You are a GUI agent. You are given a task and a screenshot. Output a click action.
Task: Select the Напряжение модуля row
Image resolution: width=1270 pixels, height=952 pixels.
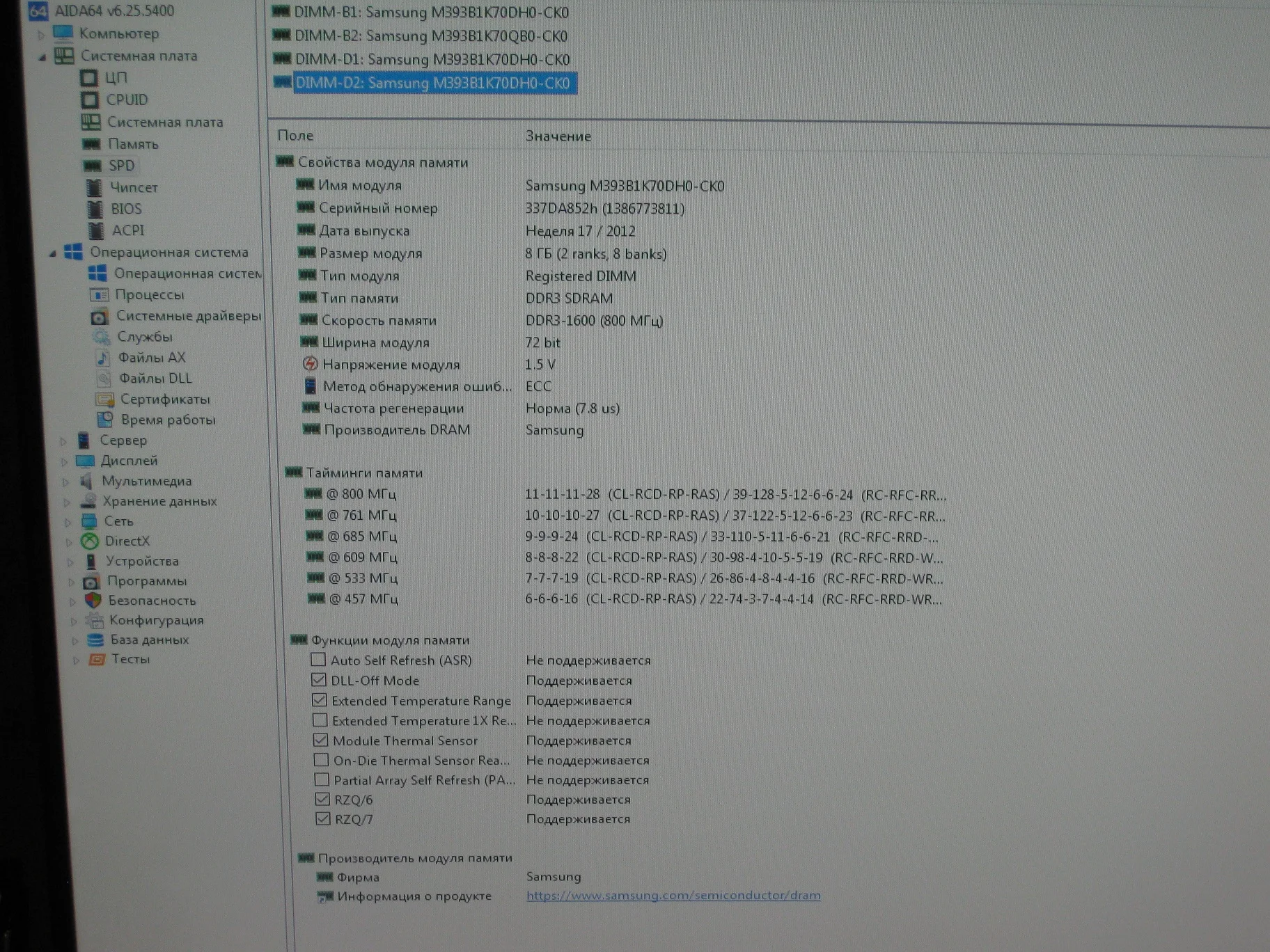point(429,365)
